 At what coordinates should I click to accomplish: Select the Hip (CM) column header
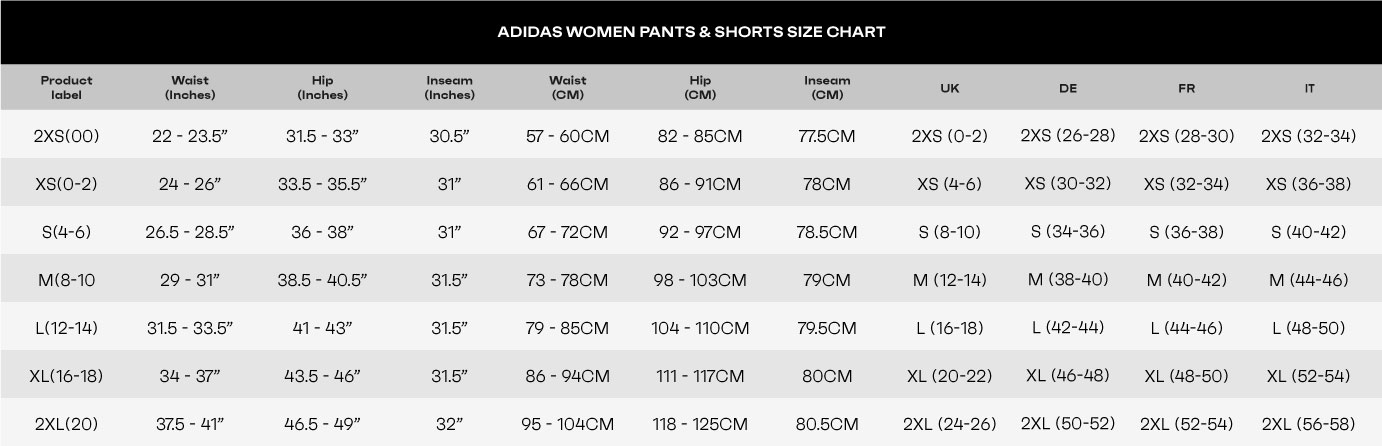click(x=700, y=88)
